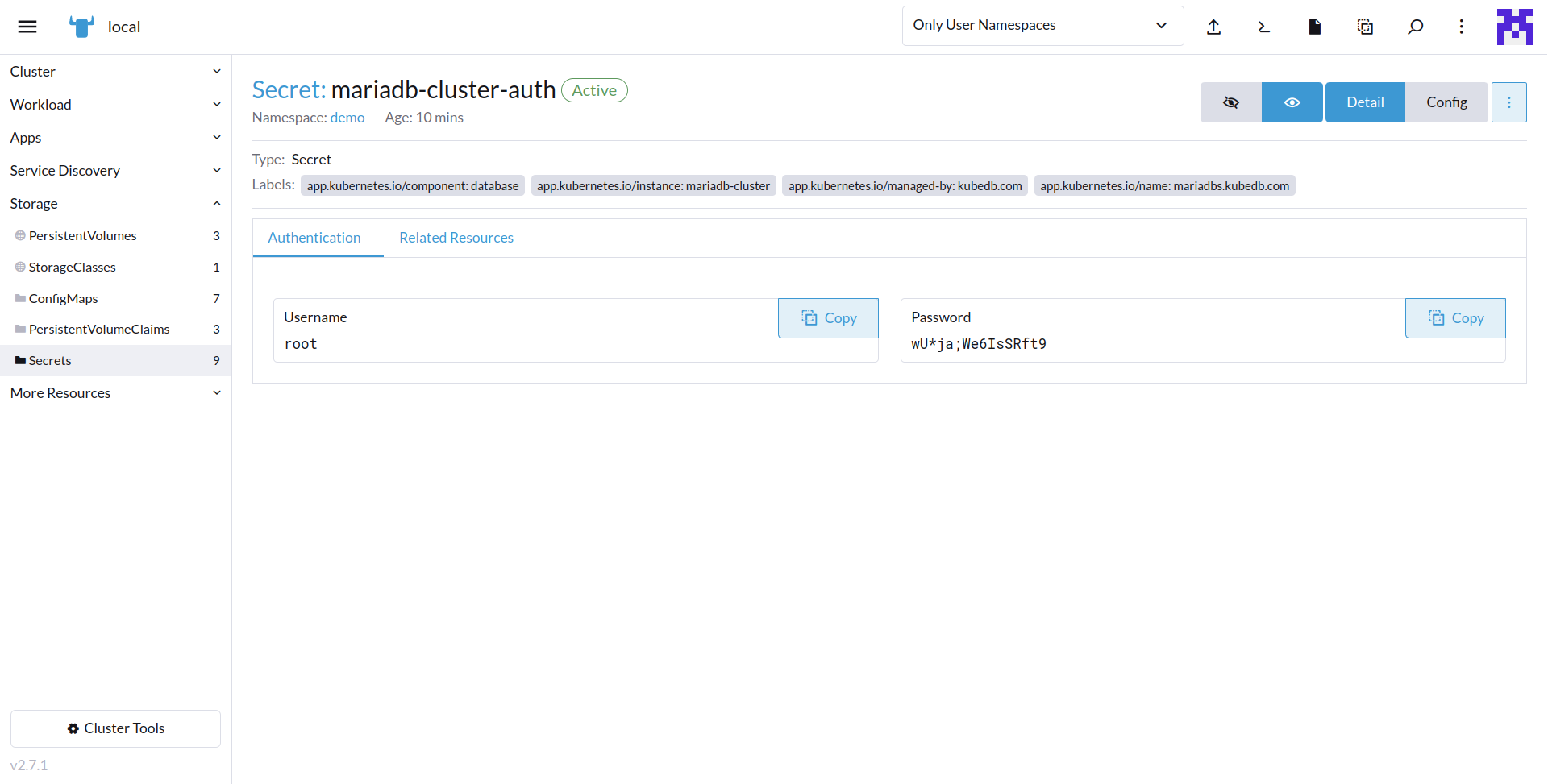Copy the Password value
This screenshot has width=1548, height=784.
1455,318
